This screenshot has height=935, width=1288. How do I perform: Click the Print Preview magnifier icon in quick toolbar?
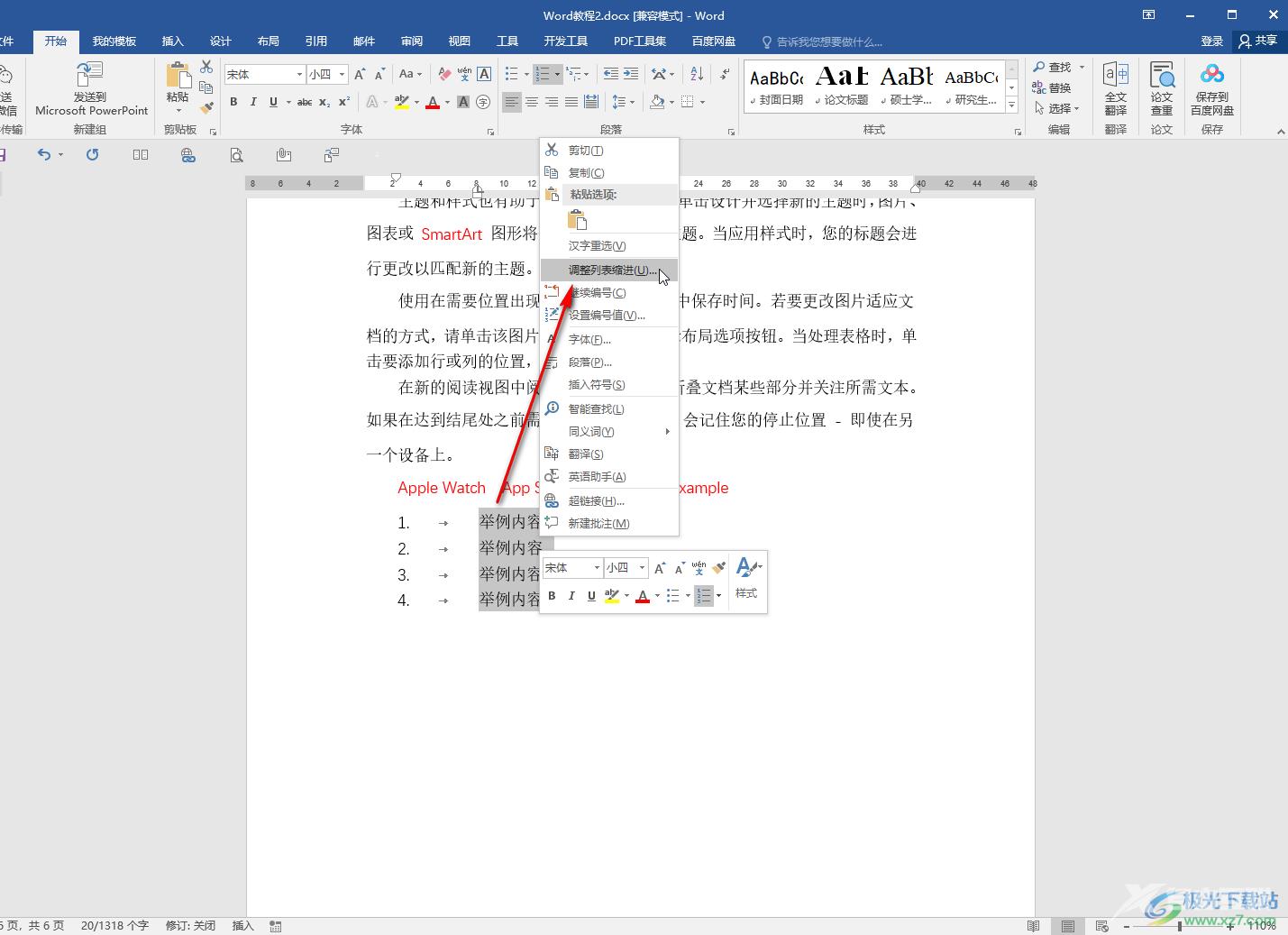coord(236,155)
